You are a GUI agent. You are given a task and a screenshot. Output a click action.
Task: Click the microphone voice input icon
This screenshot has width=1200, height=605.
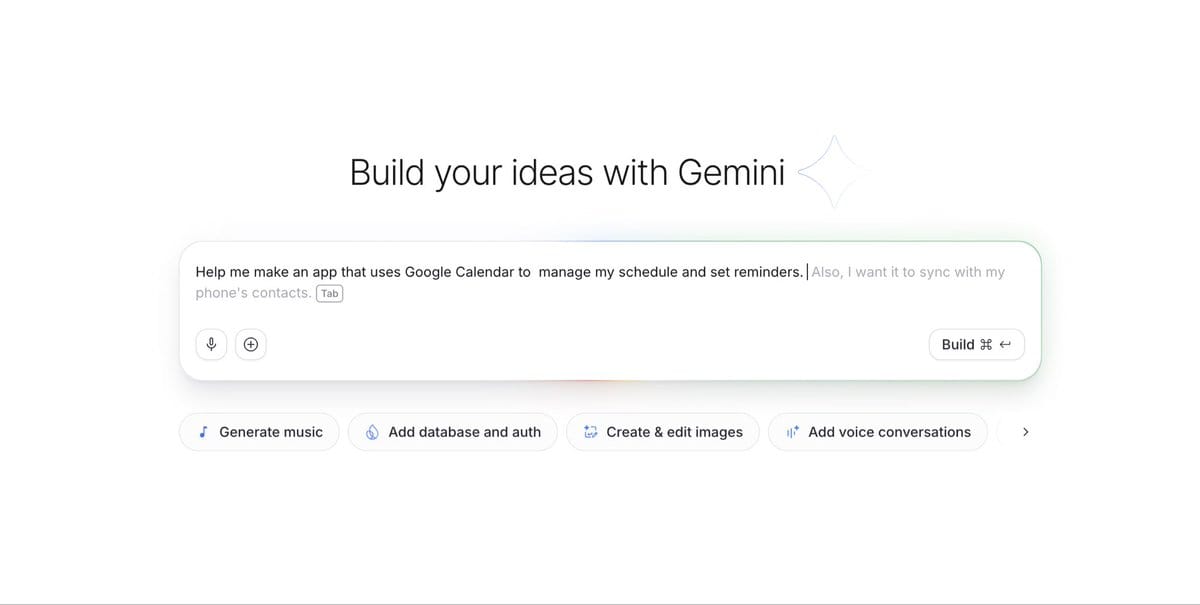[x=211, y=344]
